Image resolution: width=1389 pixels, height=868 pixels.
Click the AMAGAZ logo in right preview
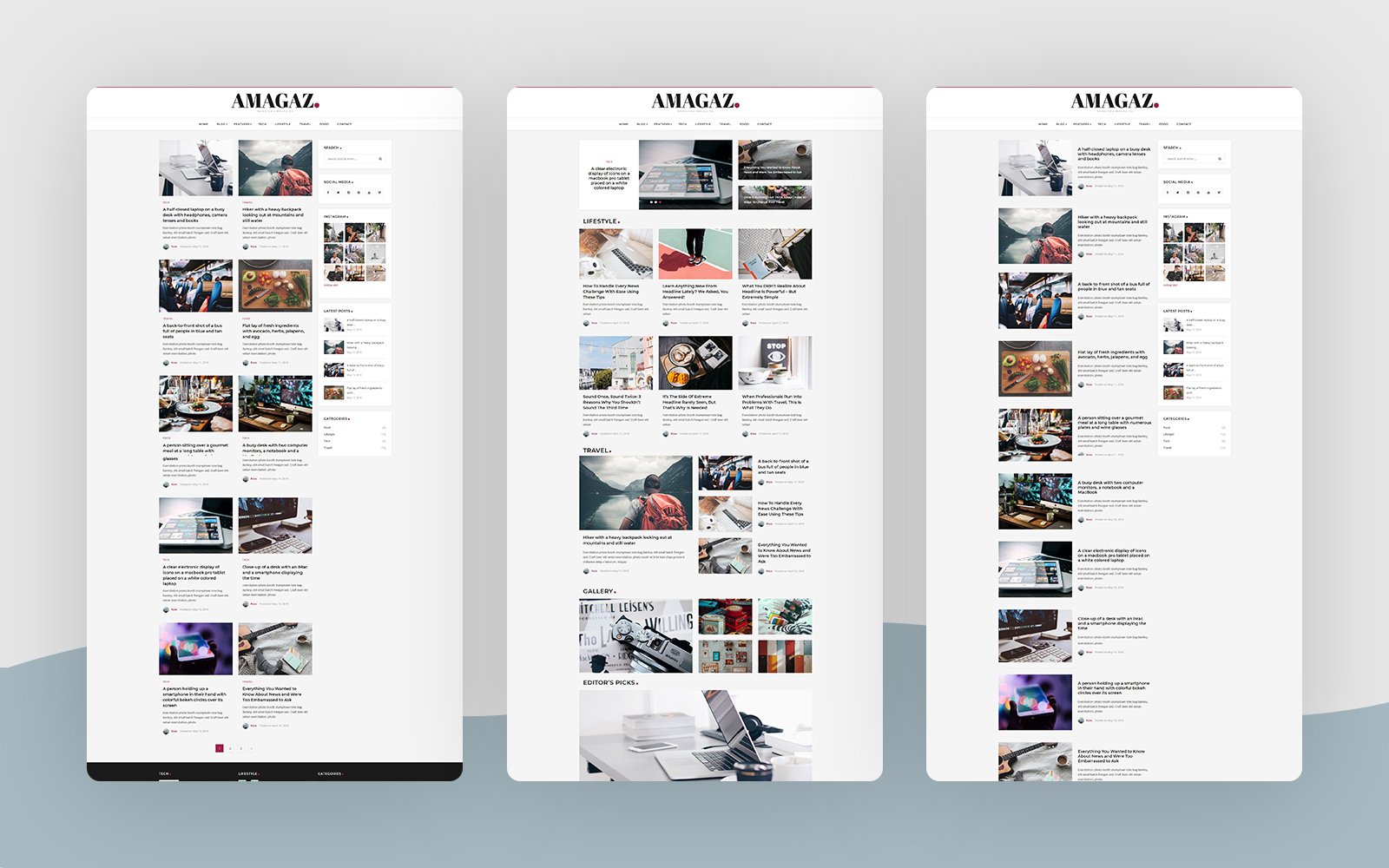[1115, 102]
